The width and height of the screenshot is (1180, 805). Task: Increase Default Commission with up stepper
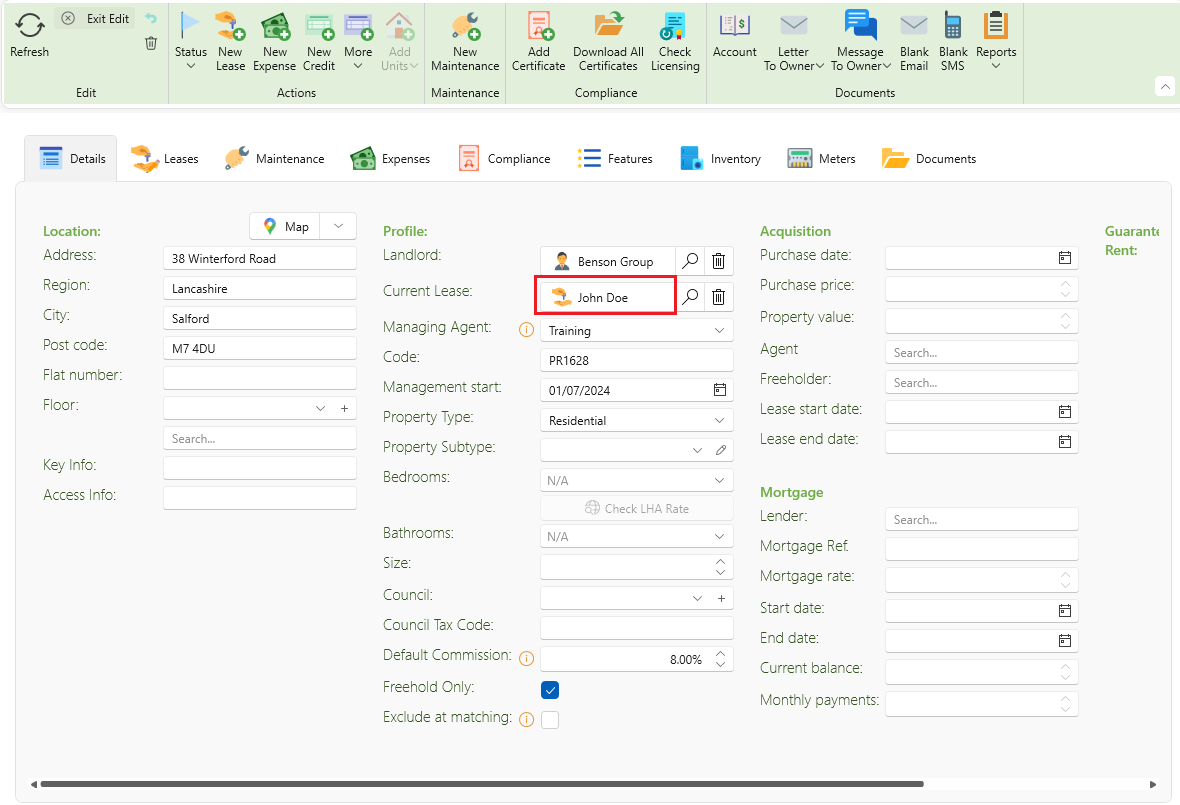721,654
